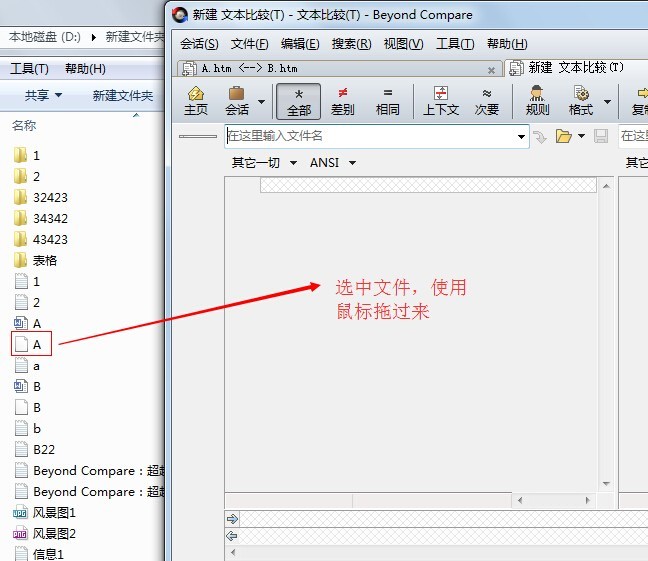Select the blank-icon file A with a highlight box

[x=31, y=344]
